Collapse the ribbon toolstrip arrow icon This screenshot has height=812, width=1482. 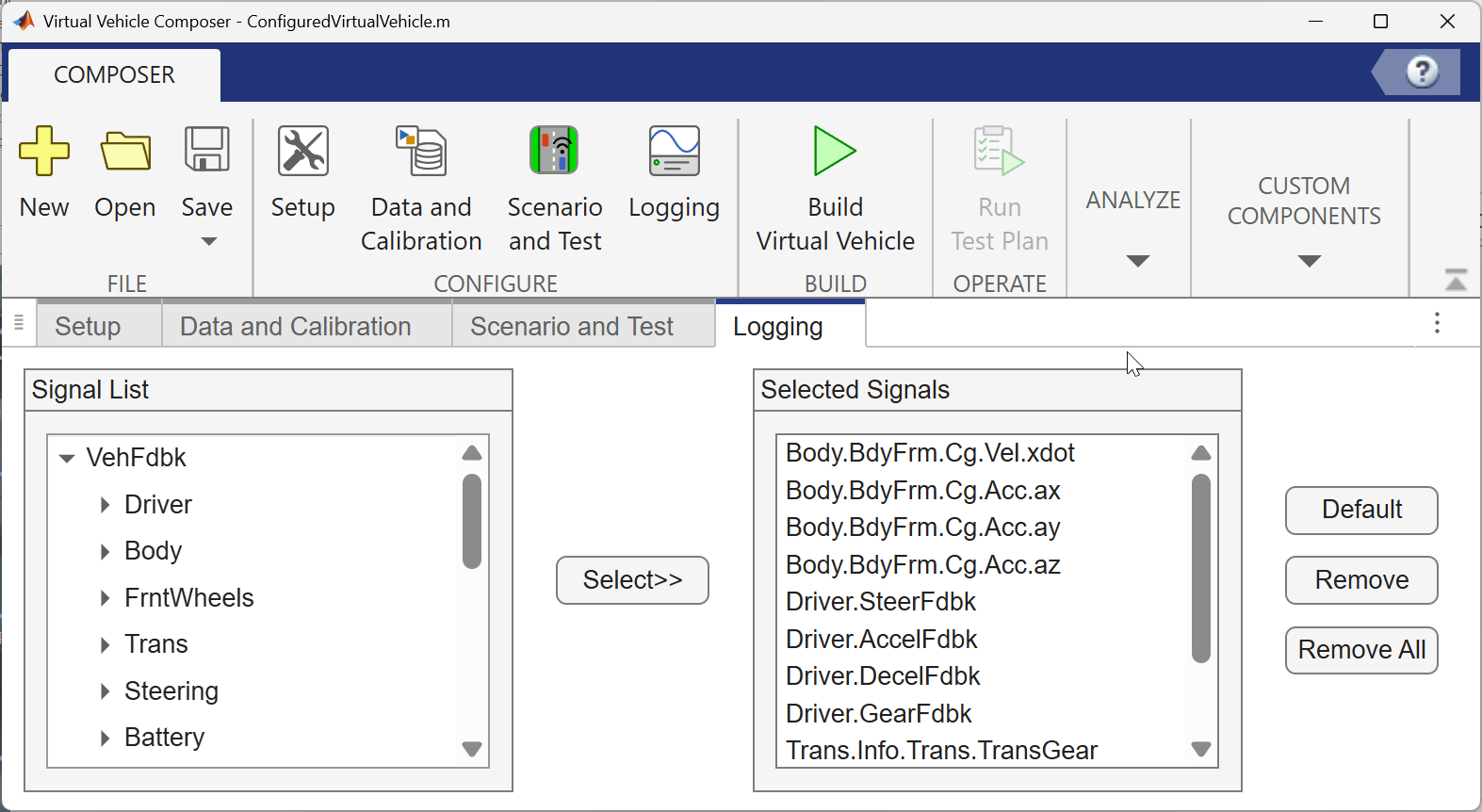tap(1456, 280)
